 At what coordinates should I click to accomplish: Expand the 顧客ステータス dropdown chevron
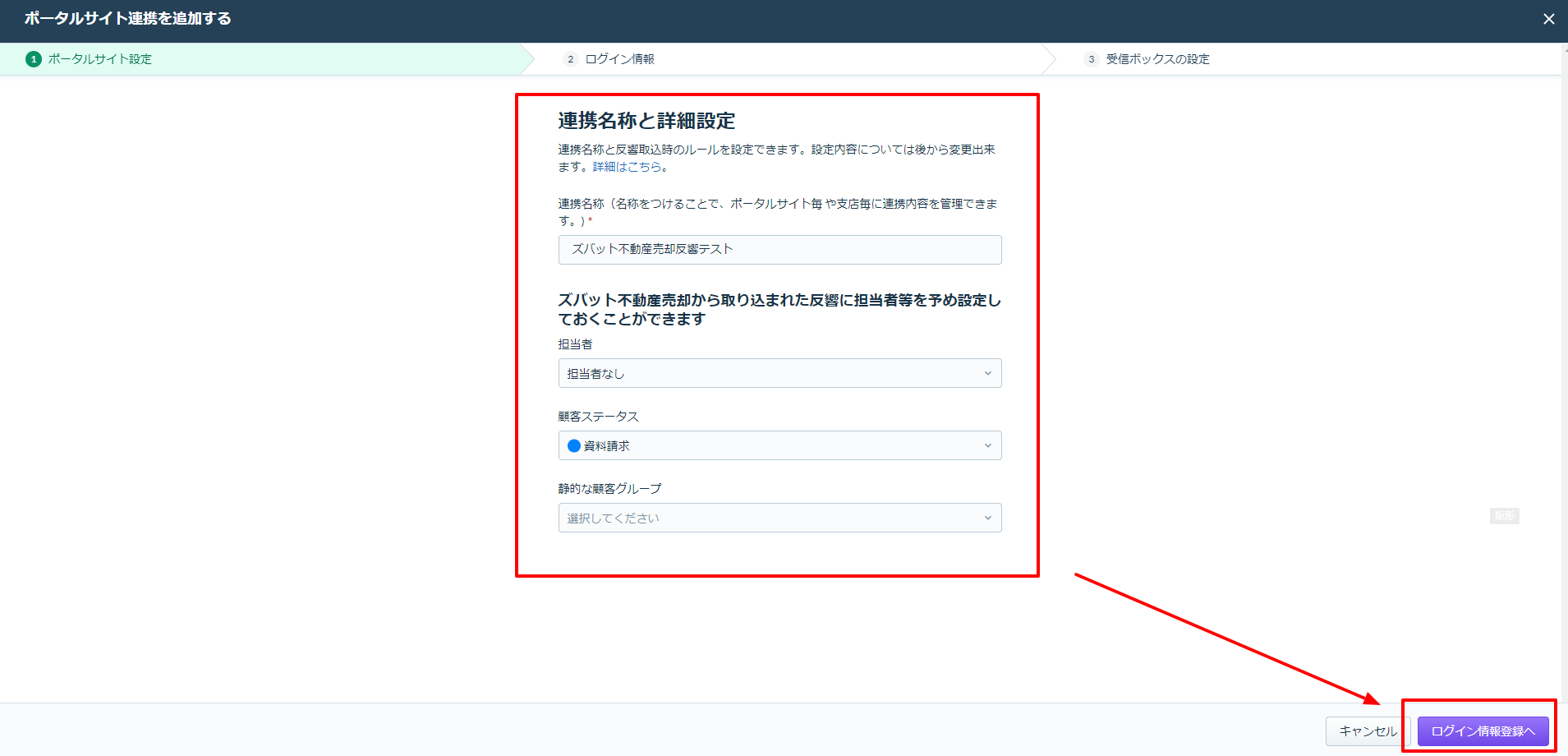click(x=987, y=445)
